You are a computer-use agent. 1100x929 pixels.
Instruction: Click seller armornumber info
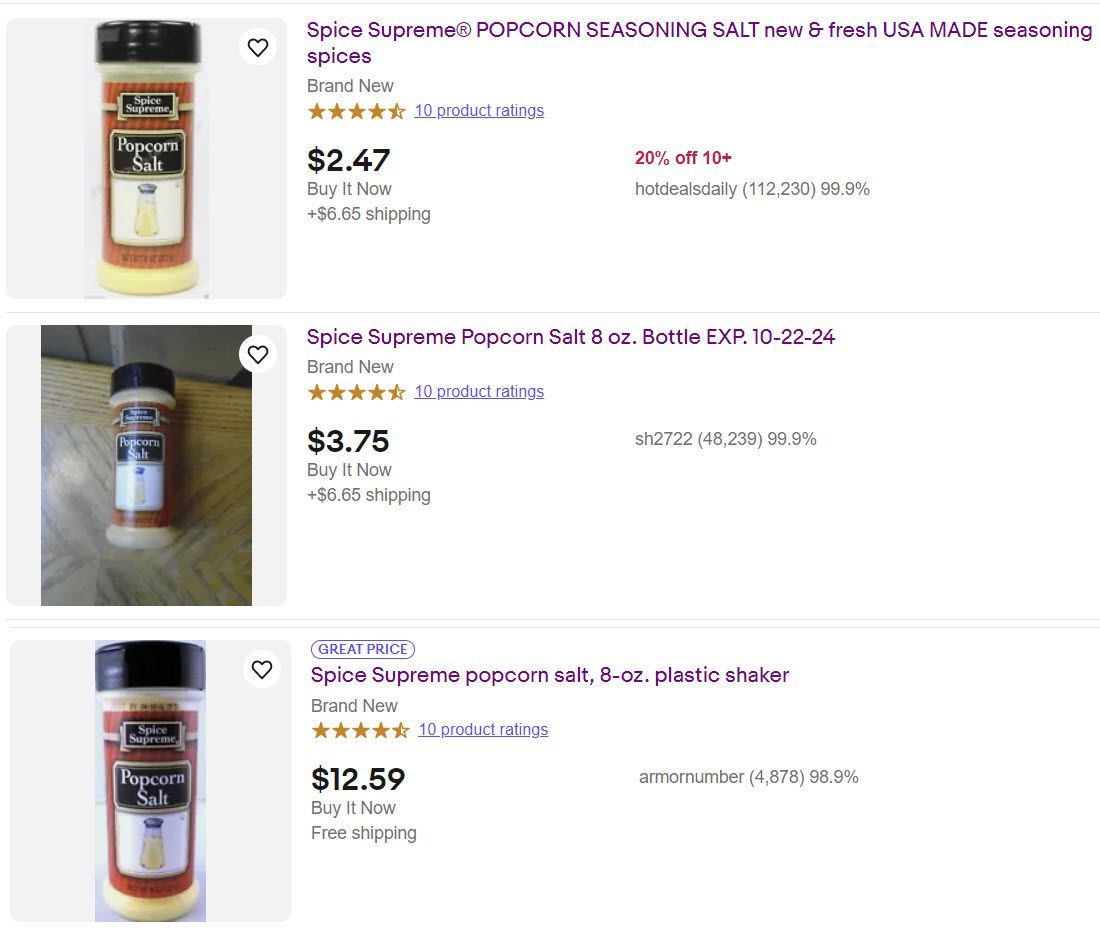[x=748, y=777]
